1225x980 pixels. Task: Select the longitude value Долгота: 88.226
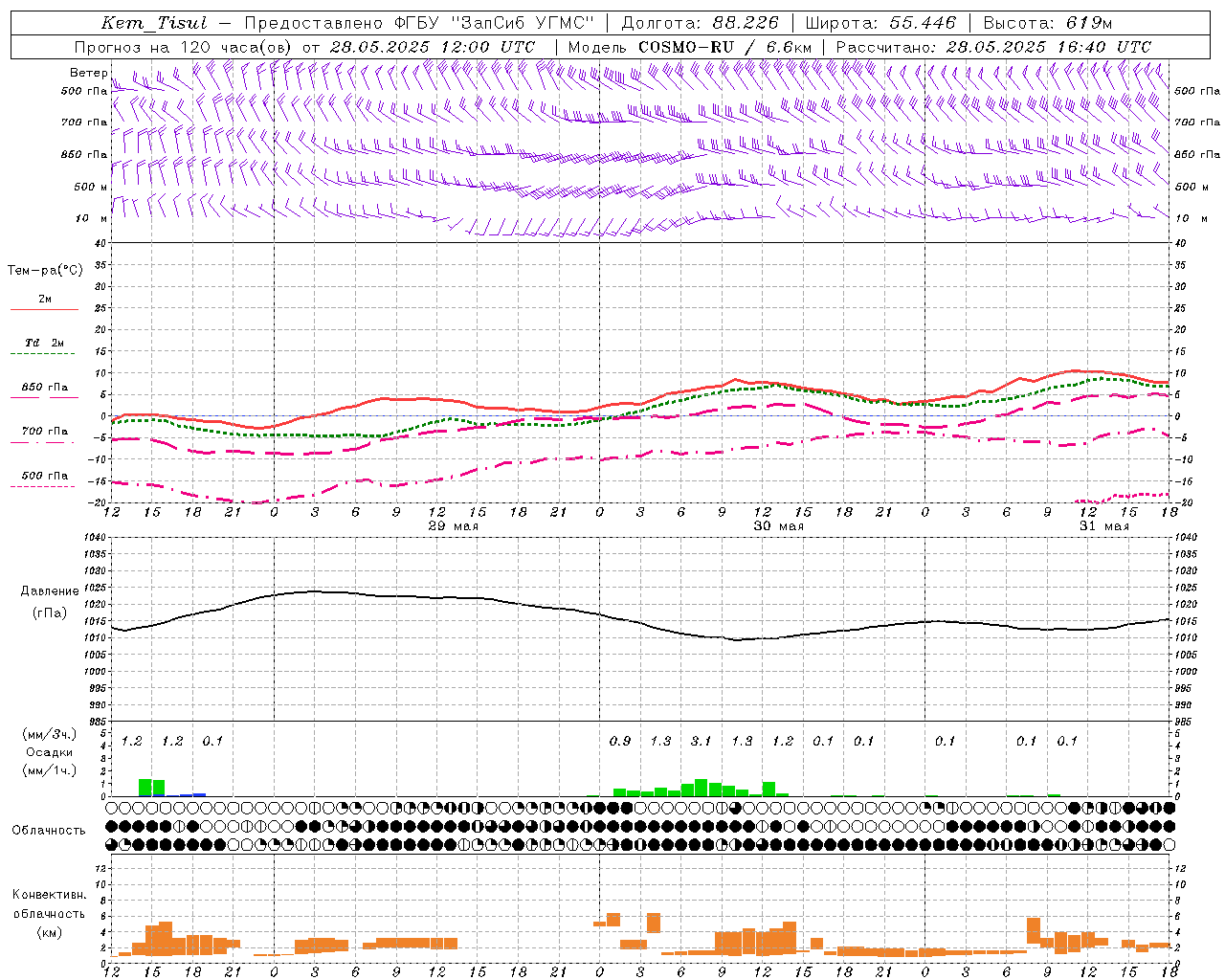[701, 23]
